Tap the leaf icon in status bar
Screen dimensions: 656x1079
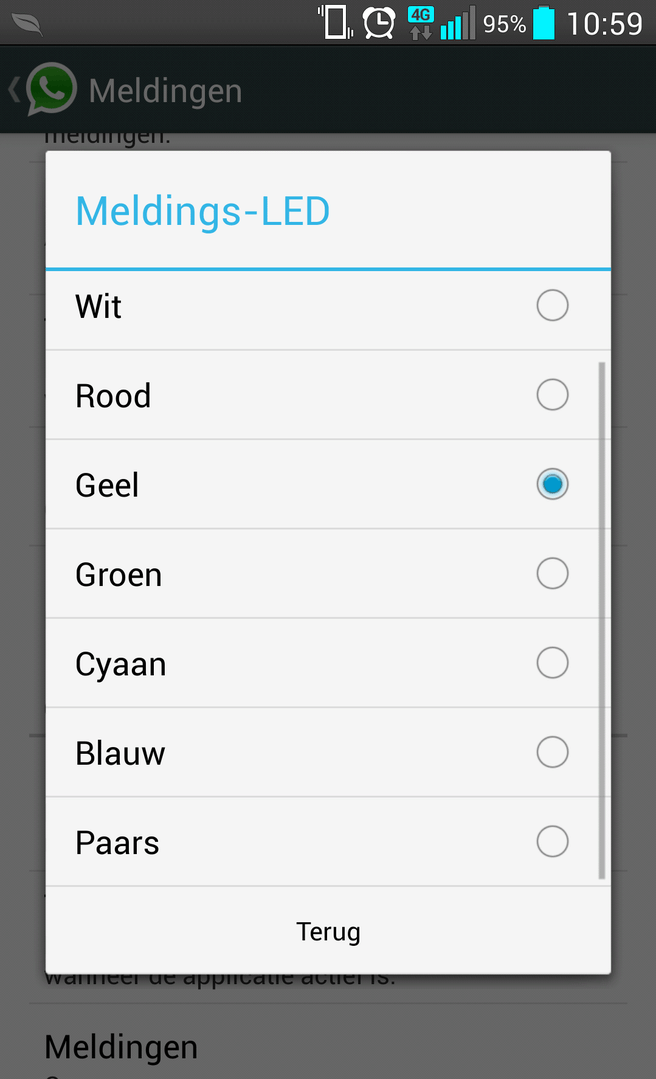tap(27, 24)
